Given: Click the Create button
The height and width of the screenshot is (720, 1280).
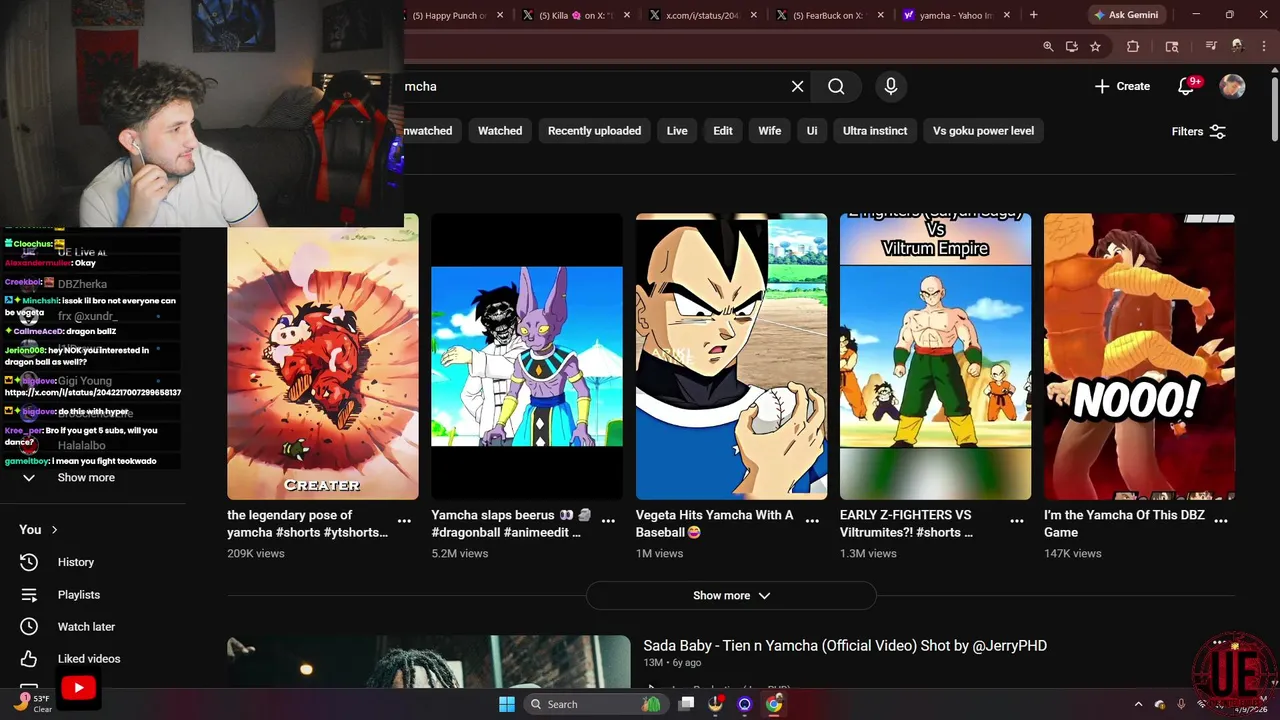Looking at the screenshot, I should 1122,87.
